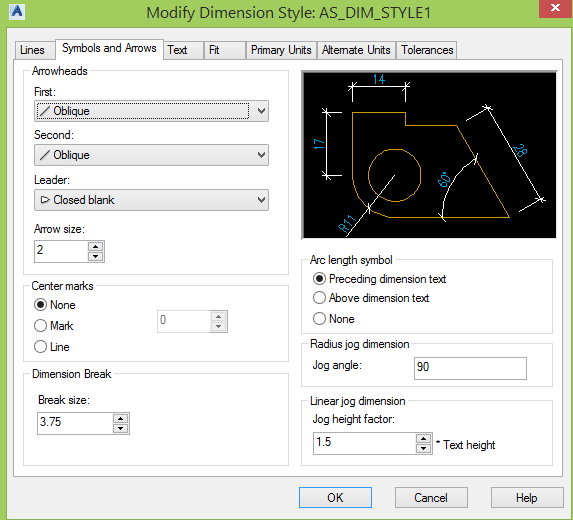Select Mark center marks option
The width and height of the screenshot is (573, 522).
(54, 325)
